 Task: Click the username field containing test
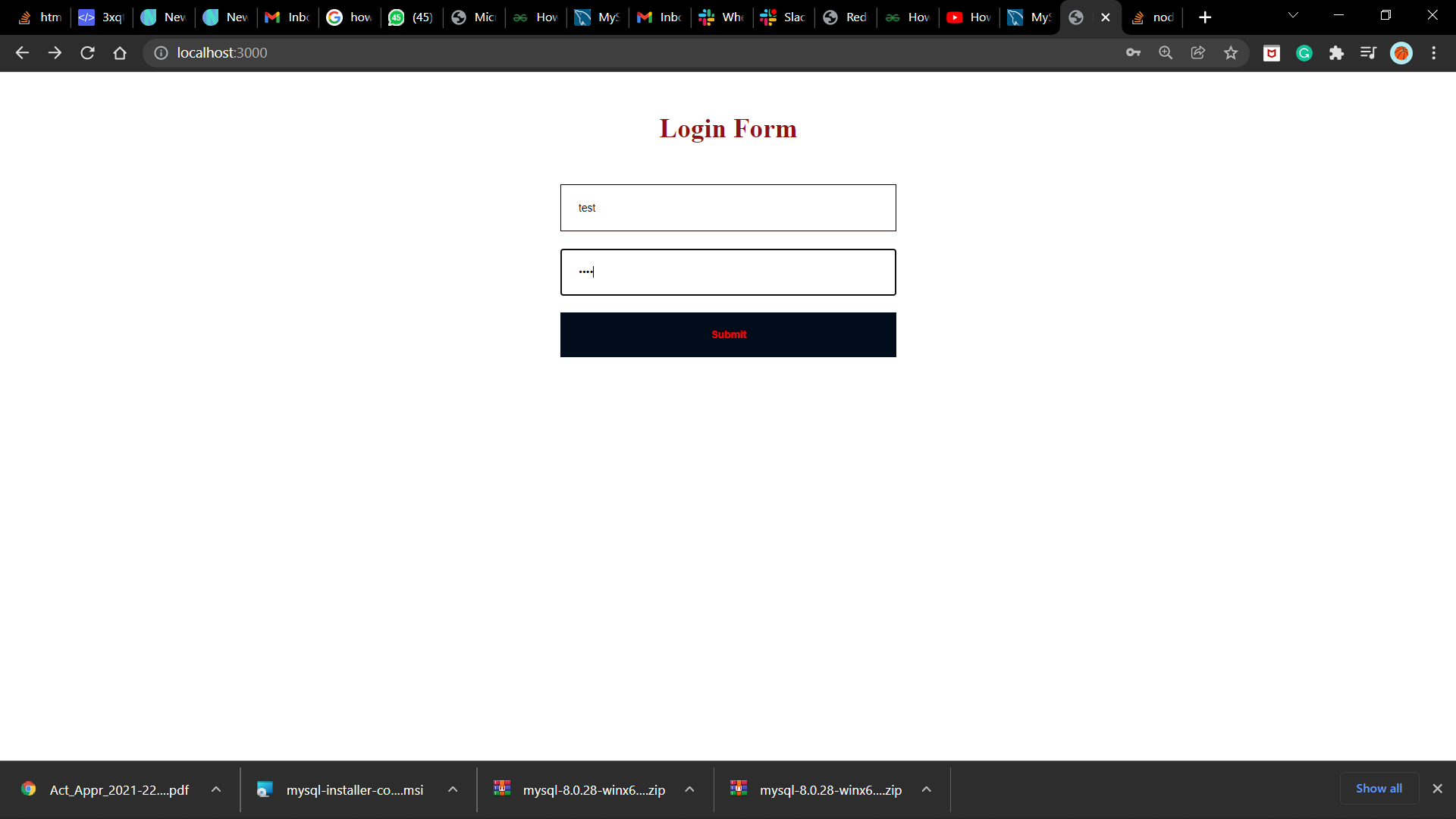point(728,207)
